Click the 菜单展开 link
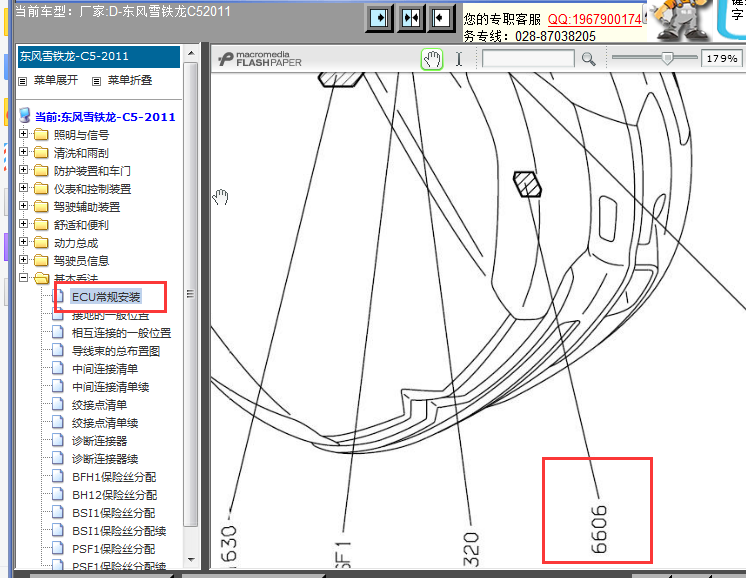This screenshot has width=746, height=578. point(56,80)
